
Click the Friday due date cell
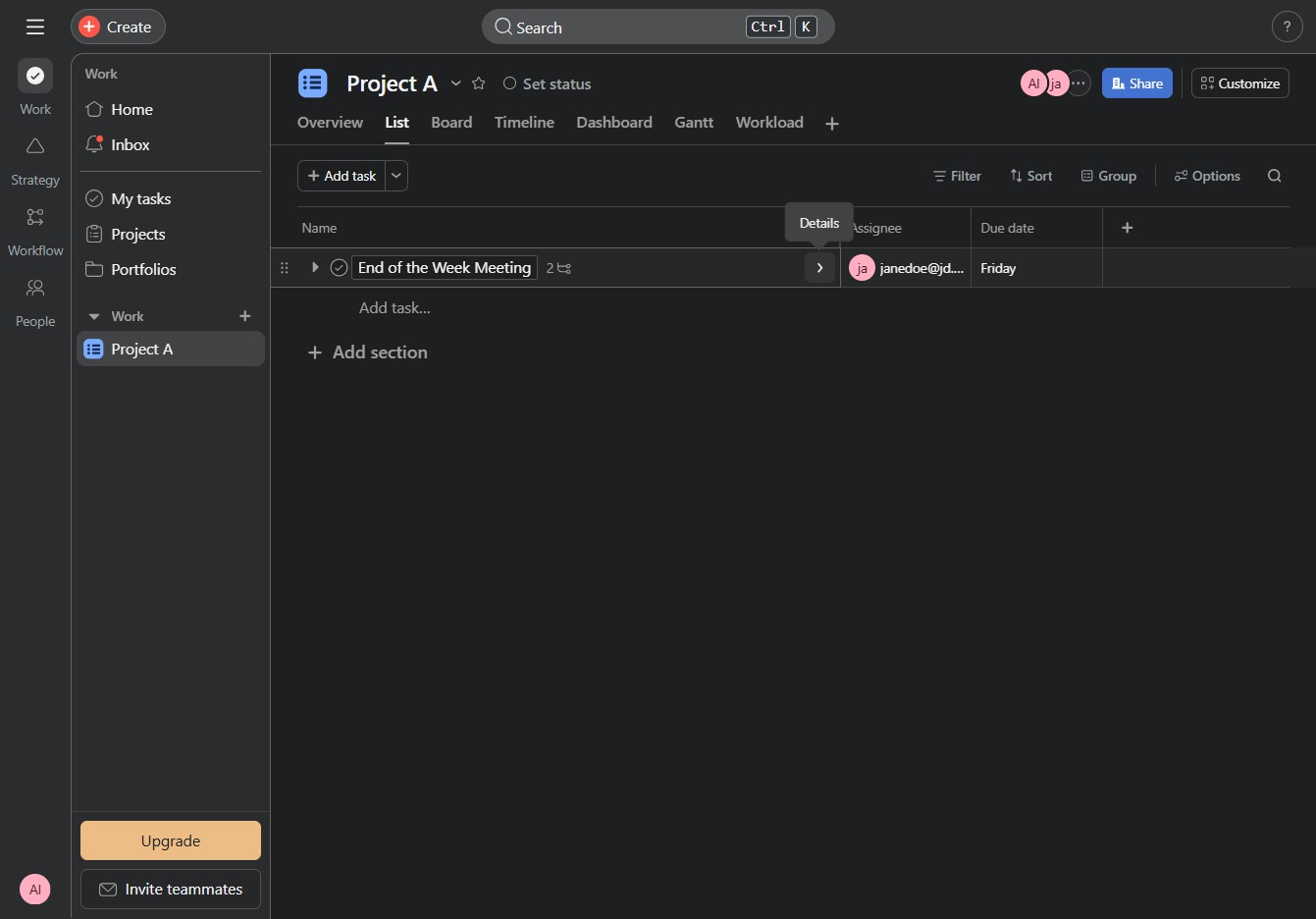1036,267
